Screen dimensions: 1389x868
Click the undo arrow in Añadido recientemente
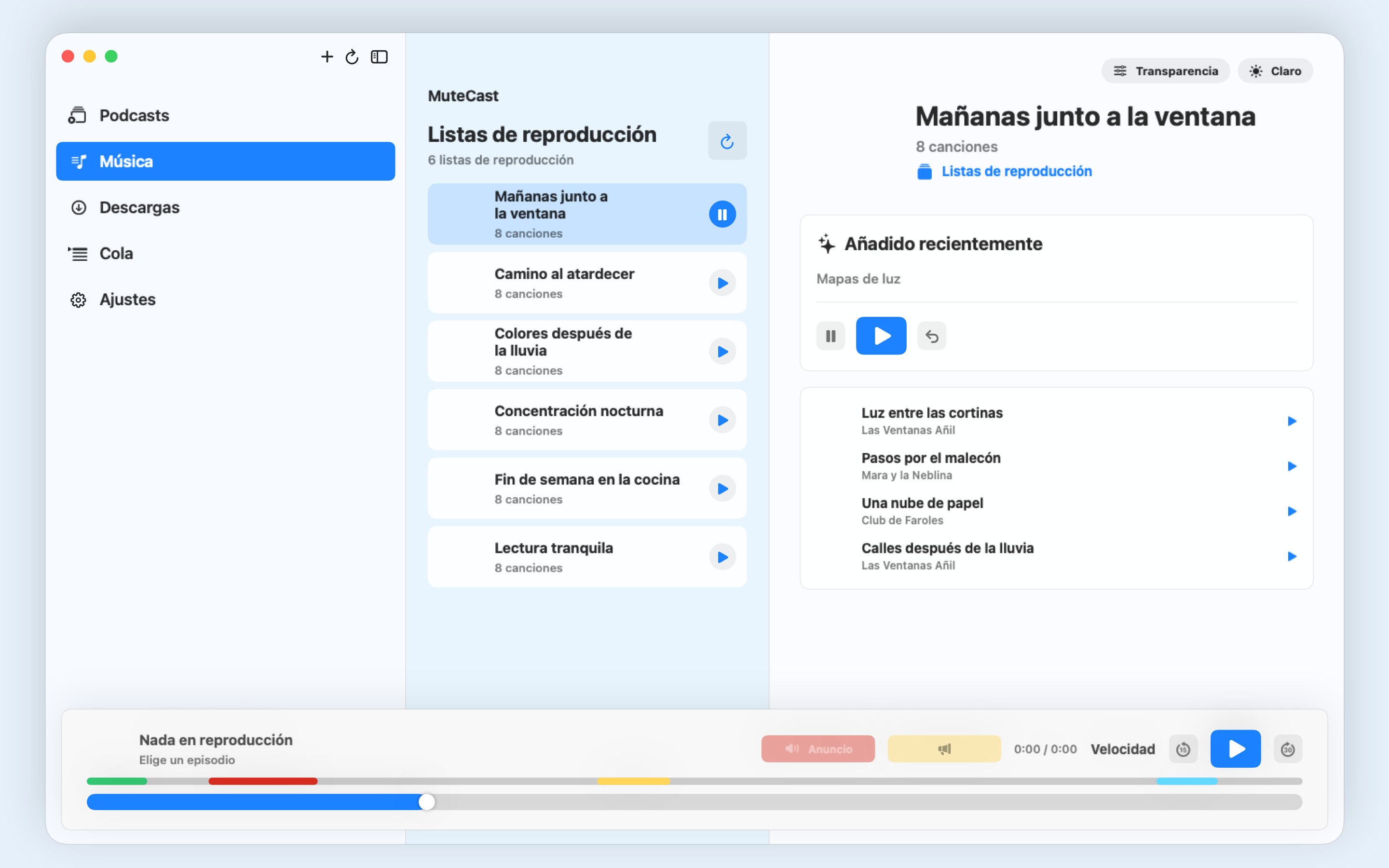pyautogui.click(x=932, y=337)
